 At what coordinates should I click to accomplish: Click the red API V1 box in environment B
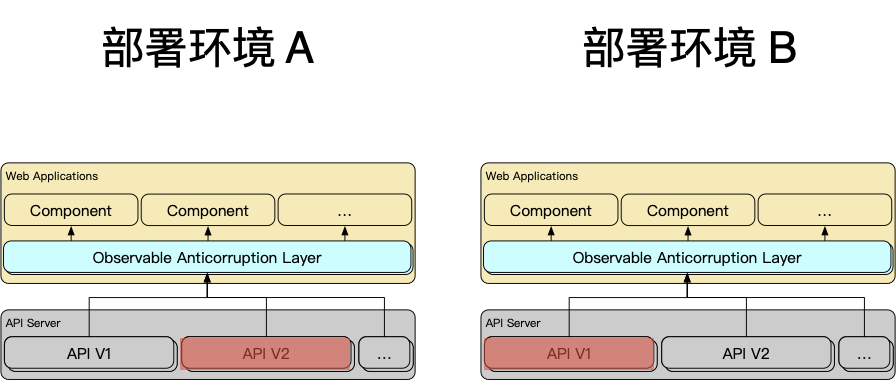click(x=569, y=354)
